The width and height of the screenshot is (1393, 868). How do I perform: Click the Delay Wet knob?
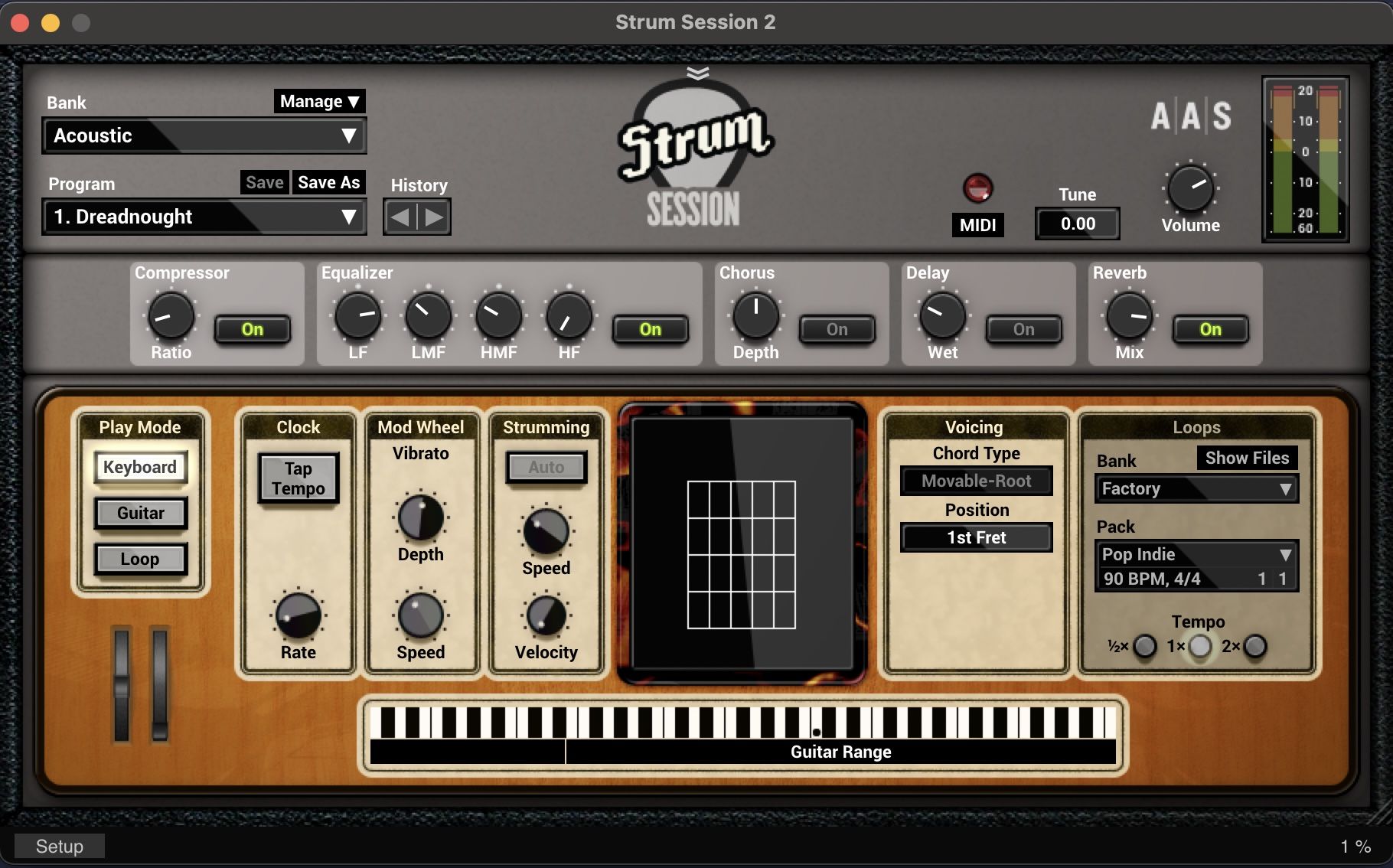tap(942, 316)
